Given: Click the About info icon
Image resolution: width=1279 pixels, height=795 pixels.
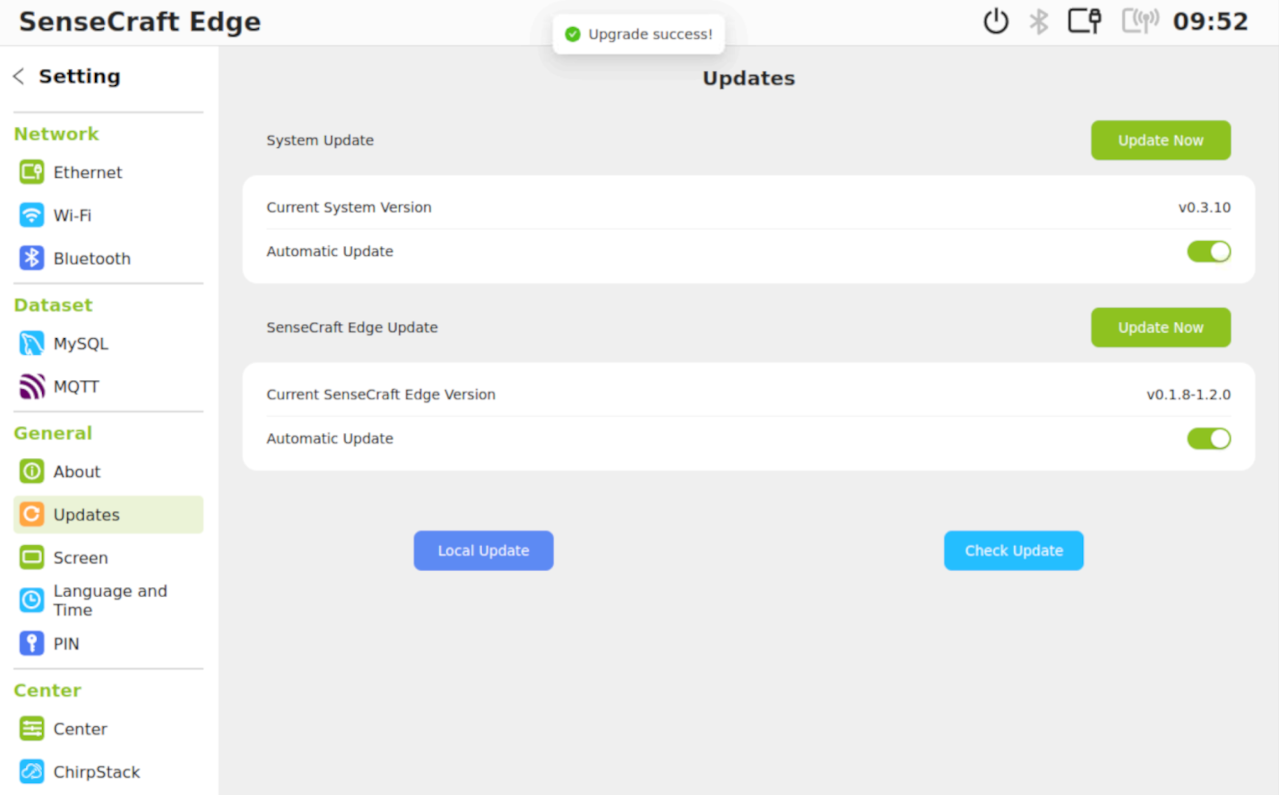Looking at the screenshot, I should point(32,471).
